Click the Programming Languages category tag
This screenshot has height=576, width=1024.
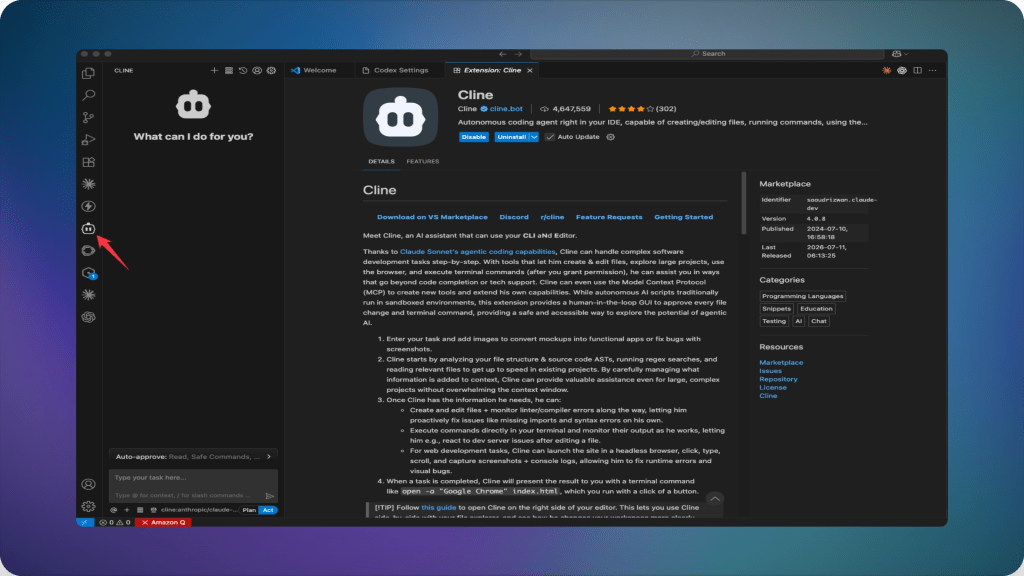803,296
